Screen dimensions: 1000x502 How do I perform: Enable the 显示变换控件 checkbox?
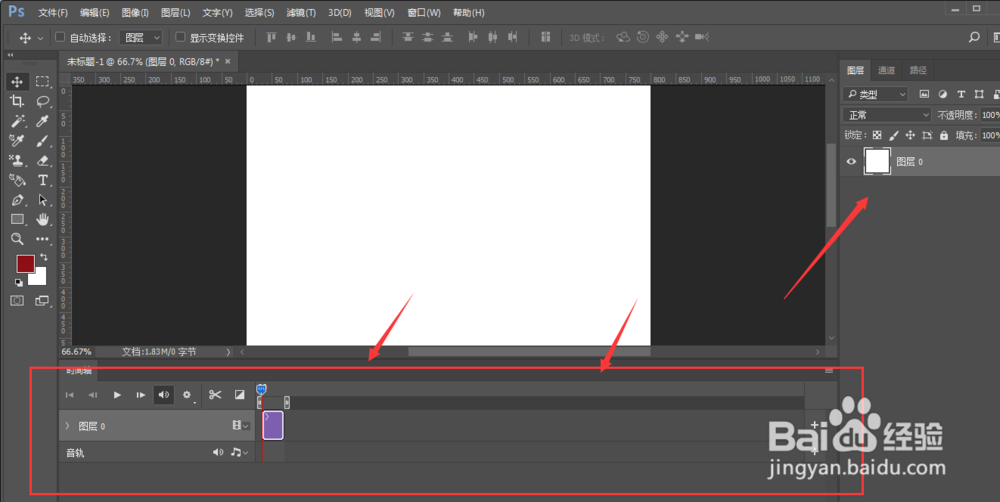(x=180, y=37)
